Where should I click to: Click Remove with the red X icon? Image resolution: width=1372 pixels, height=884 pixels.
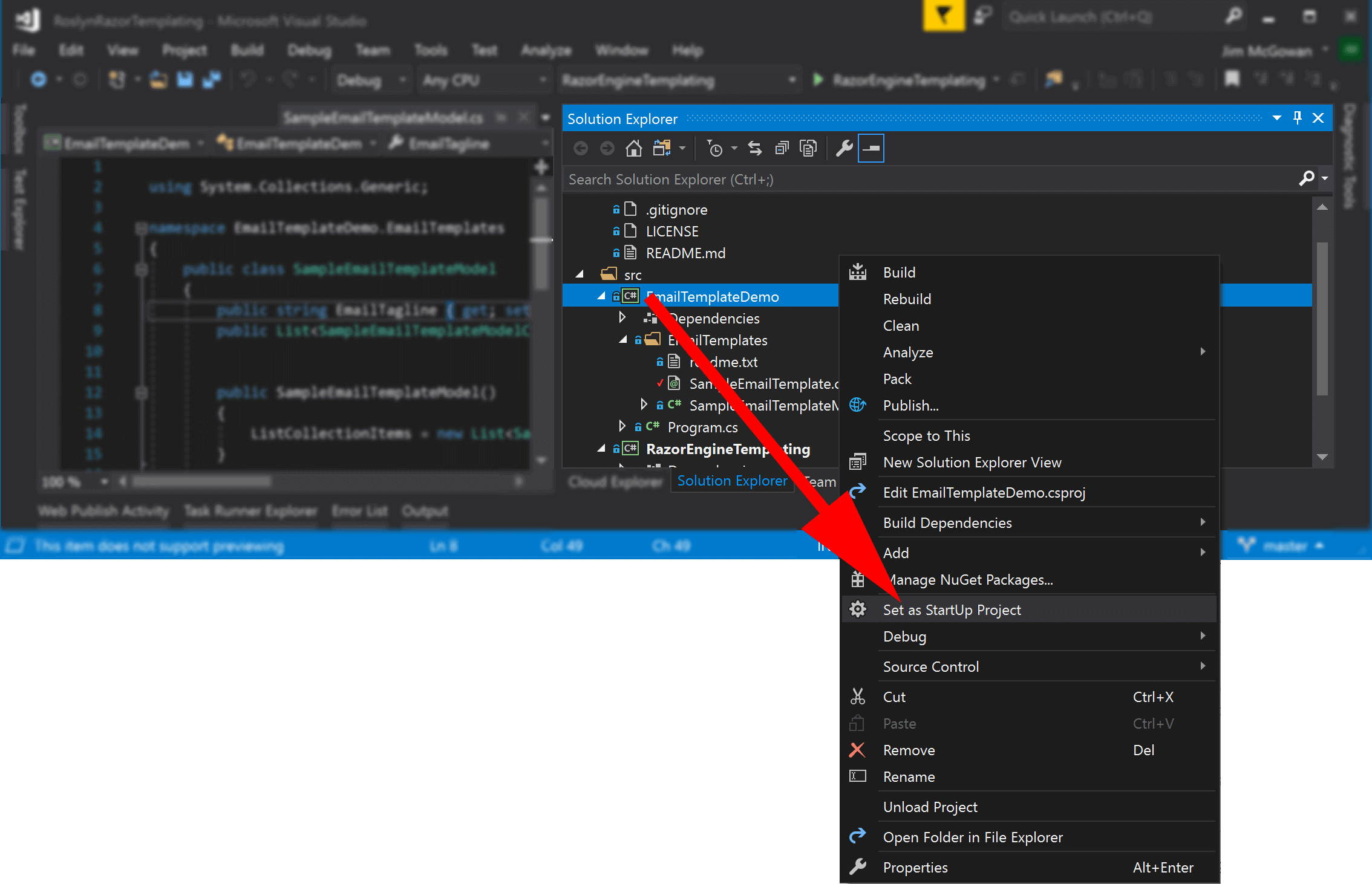(x=1029, y=750)
